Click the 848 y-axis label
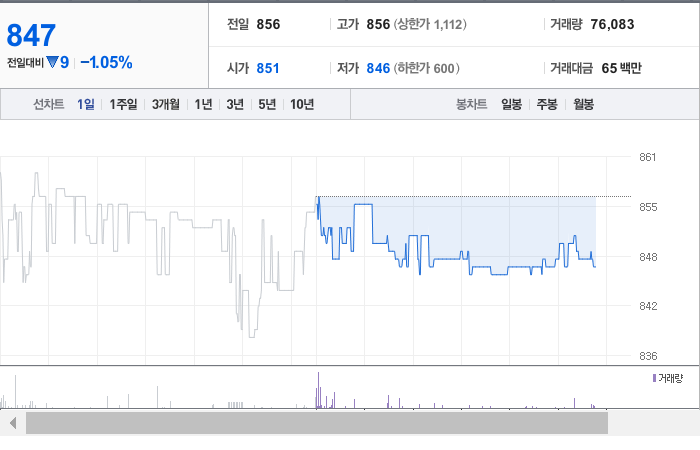700x450 pixels. pyautogui.click(x=648, y=257)
